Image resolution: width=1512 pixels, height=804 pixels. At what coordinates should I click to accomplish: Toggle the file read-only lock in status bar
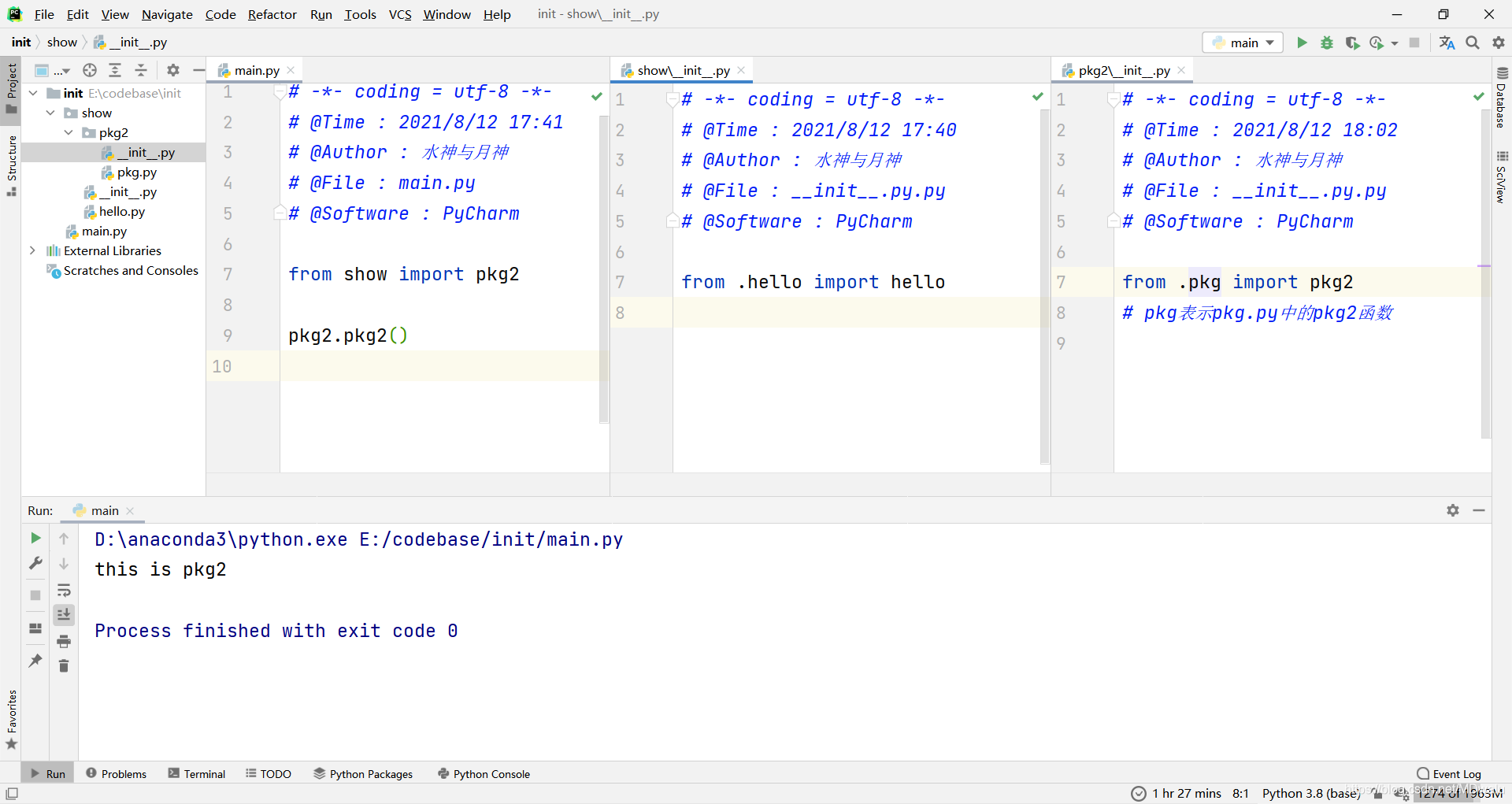point(1378,794)
